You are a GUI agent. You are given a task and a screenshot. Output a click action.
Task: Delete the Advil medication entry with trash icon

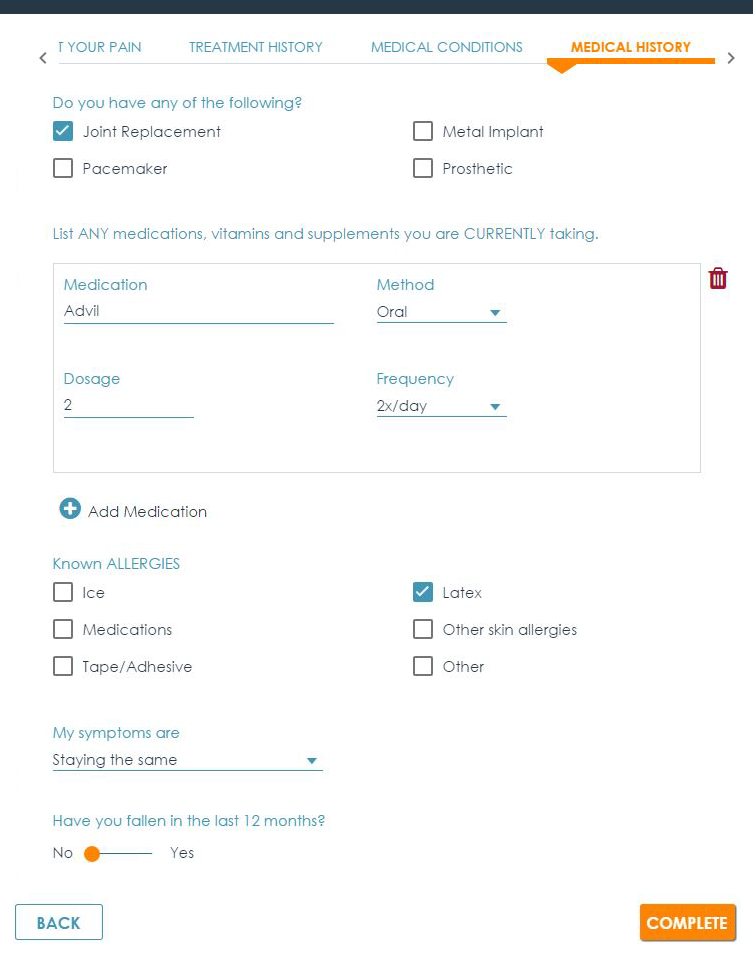pos(718,279)
